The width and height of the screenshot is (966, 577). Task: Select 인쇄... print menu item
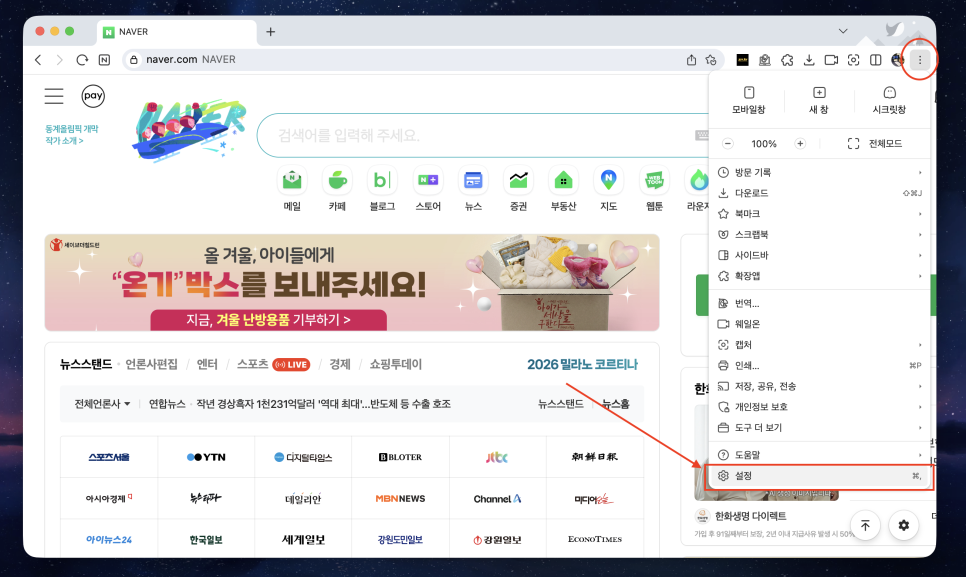point(819,365)
